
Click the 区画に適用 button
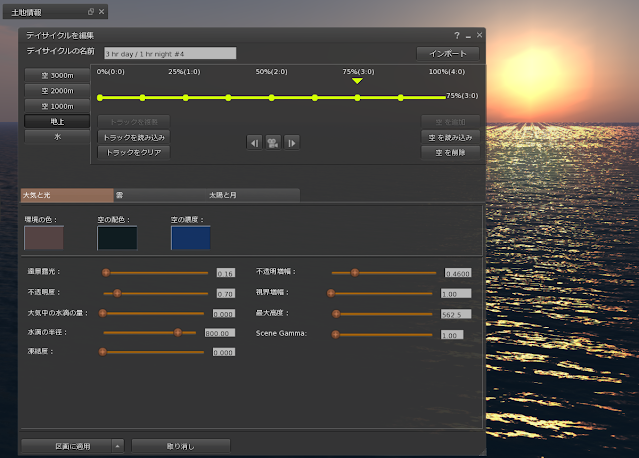[x=68, y=446]
